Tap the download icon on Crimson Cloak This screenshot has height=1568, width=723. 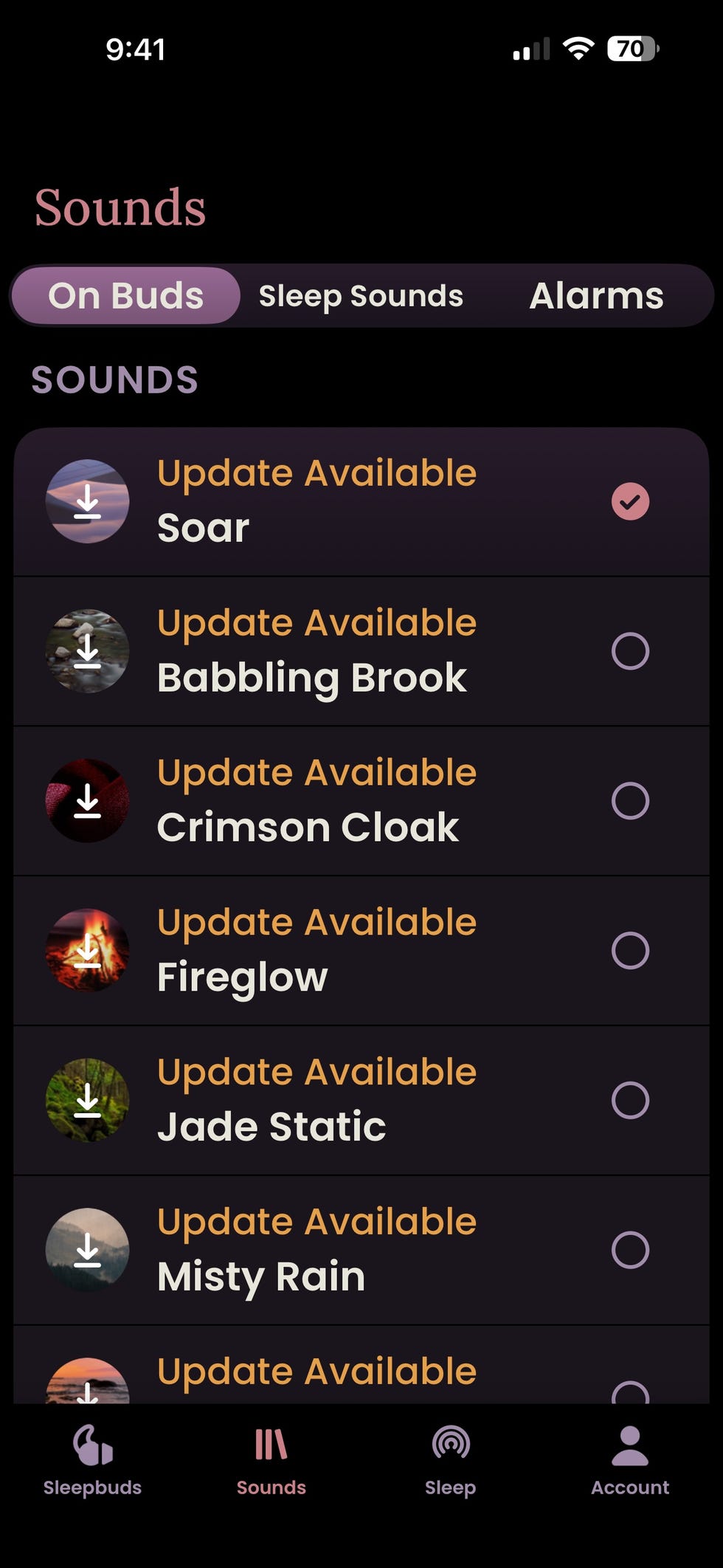point(87,802)
